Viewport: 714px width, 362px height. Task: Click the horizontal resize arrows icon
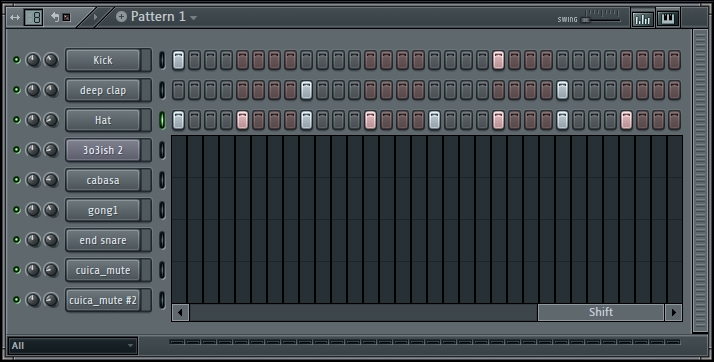(15, 18)
